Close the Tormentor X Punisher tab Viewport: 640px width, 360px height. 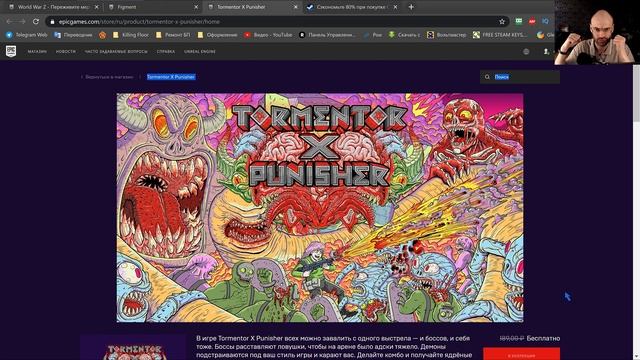[296, 7]
